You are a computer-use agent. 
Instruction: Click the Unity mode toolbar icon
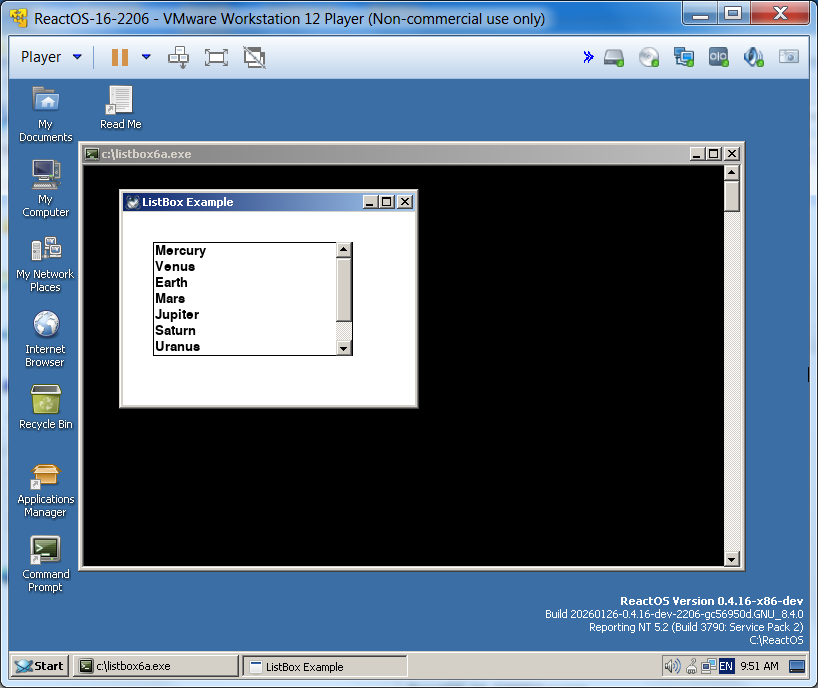coord(255,57)
